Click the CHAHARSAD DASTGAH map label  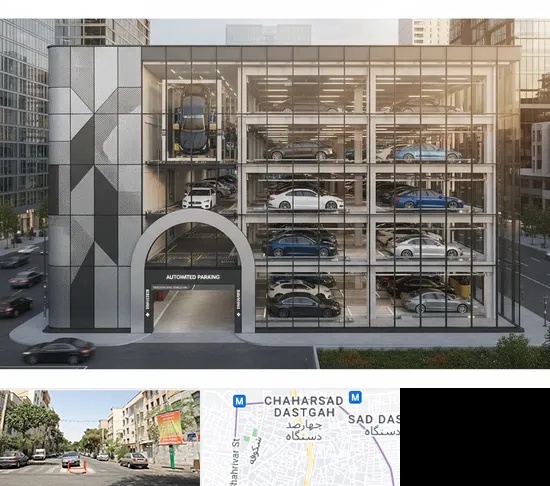pyautogui.click(x=303, y=406)
